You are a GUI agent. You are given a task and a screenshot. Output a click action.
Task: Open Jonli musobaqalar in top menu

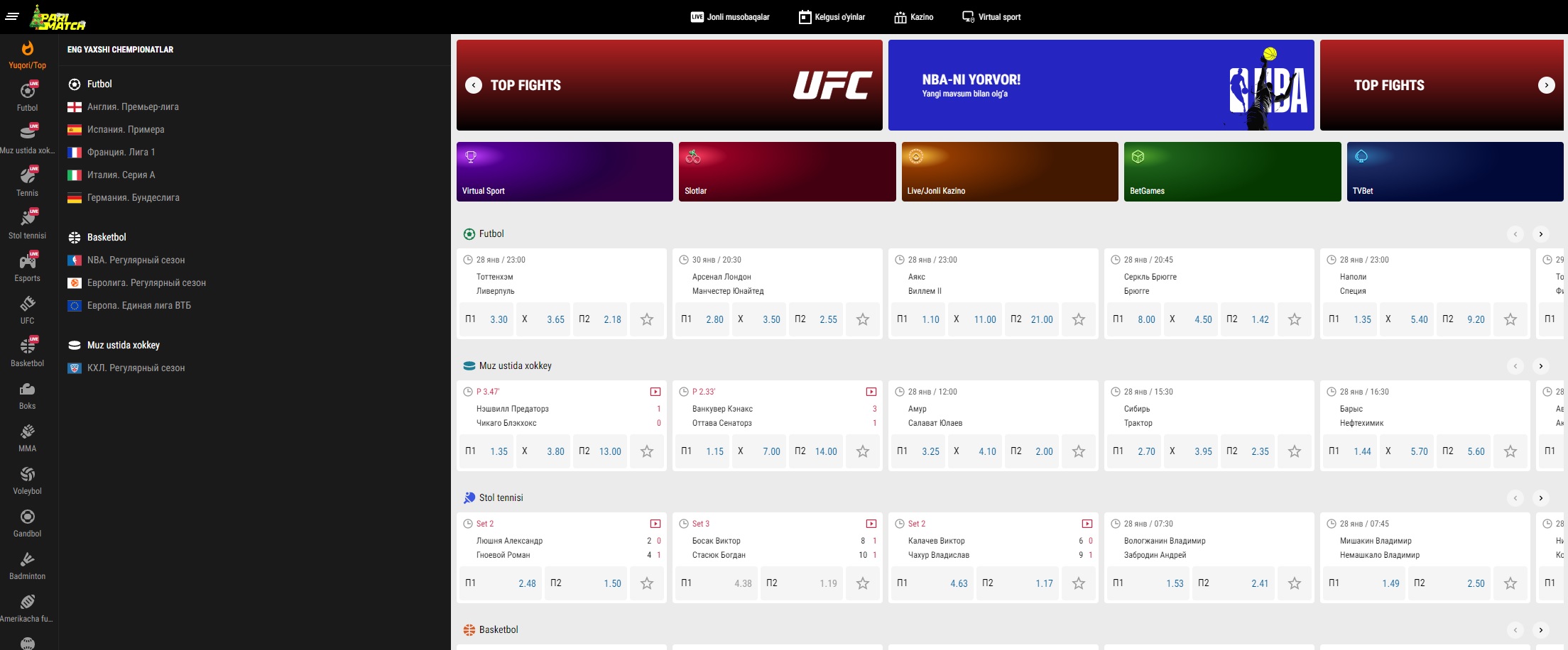730,17
